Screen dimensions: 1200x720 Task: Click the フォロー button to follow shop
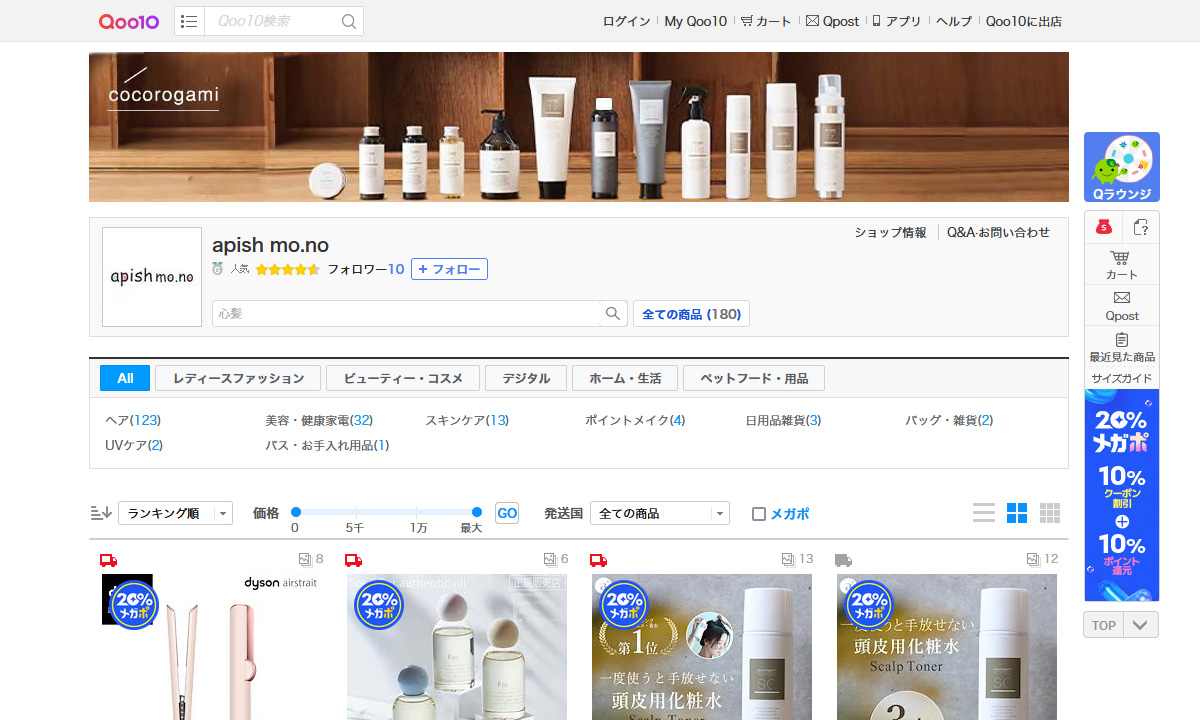tap(449, 269)
